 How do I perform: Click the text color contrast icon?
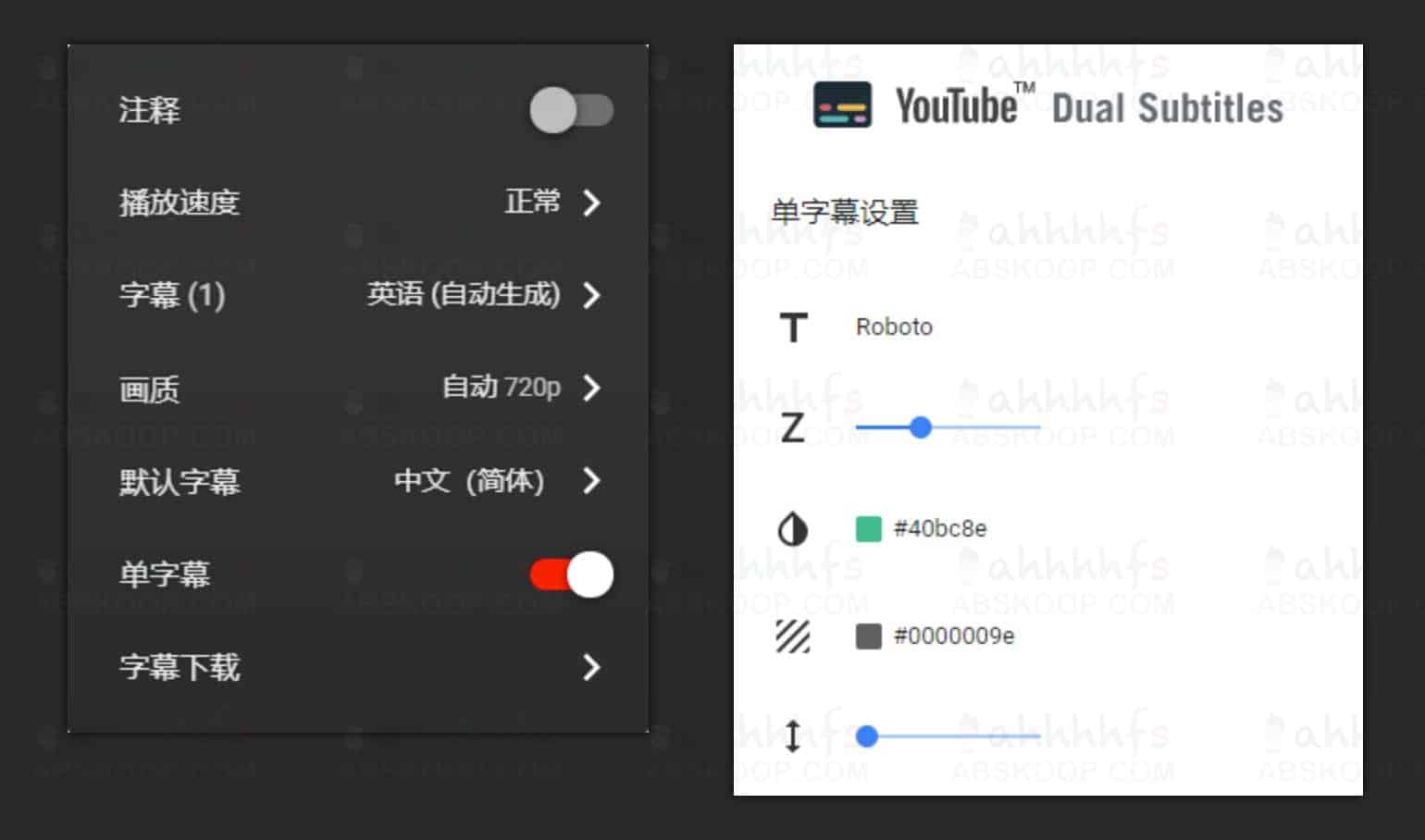click(x=792, y=529)
